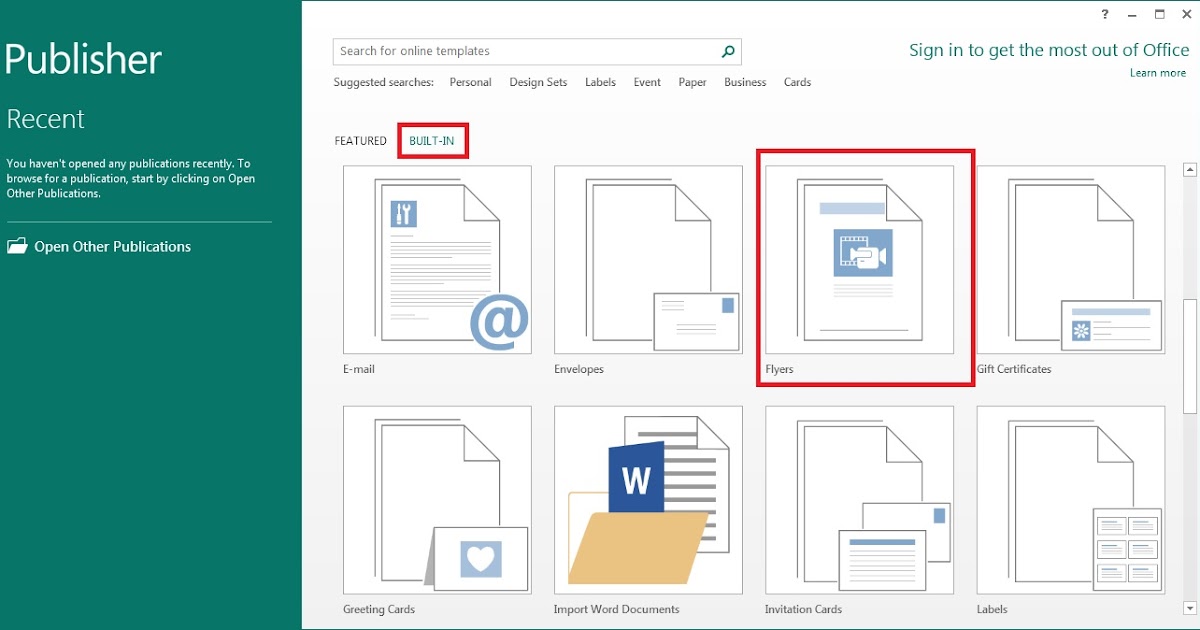Open the E-mail template category
The height and width of the screenshot is (630, 1200).
437,260
